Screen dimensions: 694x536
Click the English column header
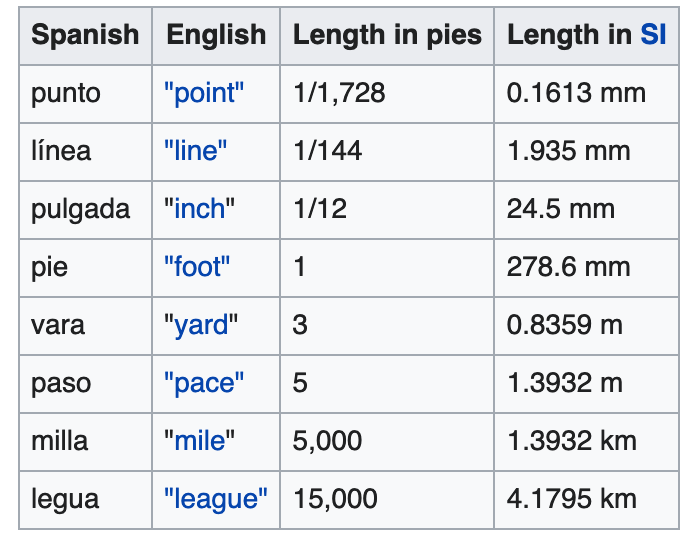(216, 36)
